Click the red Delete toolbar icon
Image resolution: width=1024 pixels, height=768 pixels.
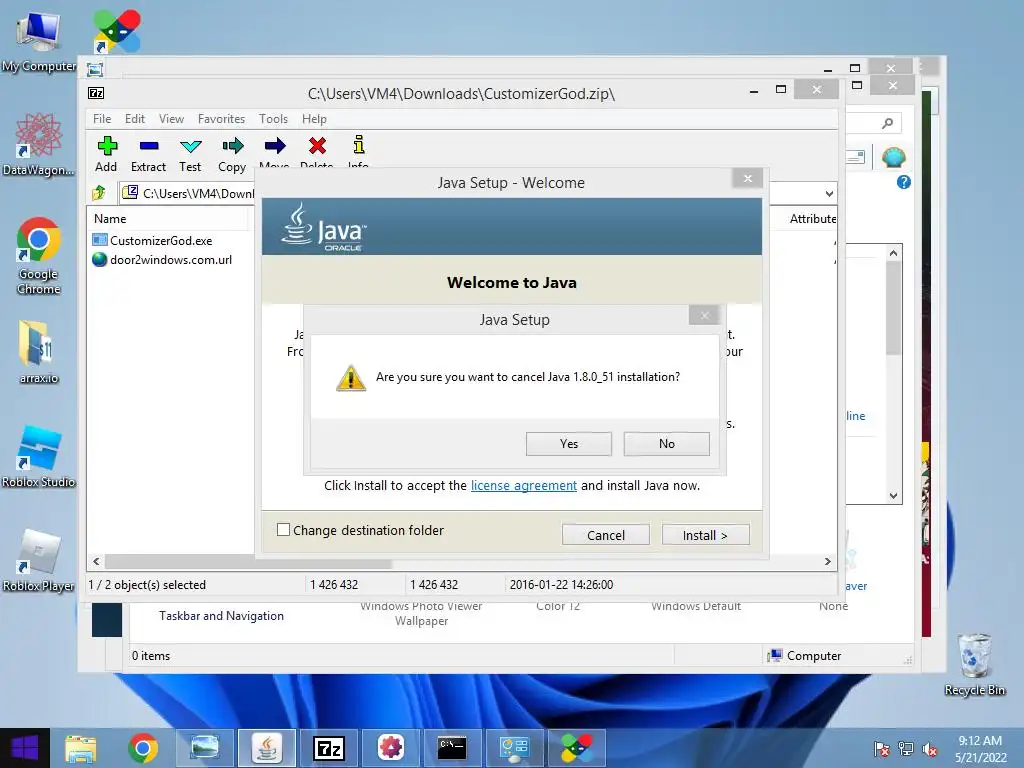(x=317, y=146)
